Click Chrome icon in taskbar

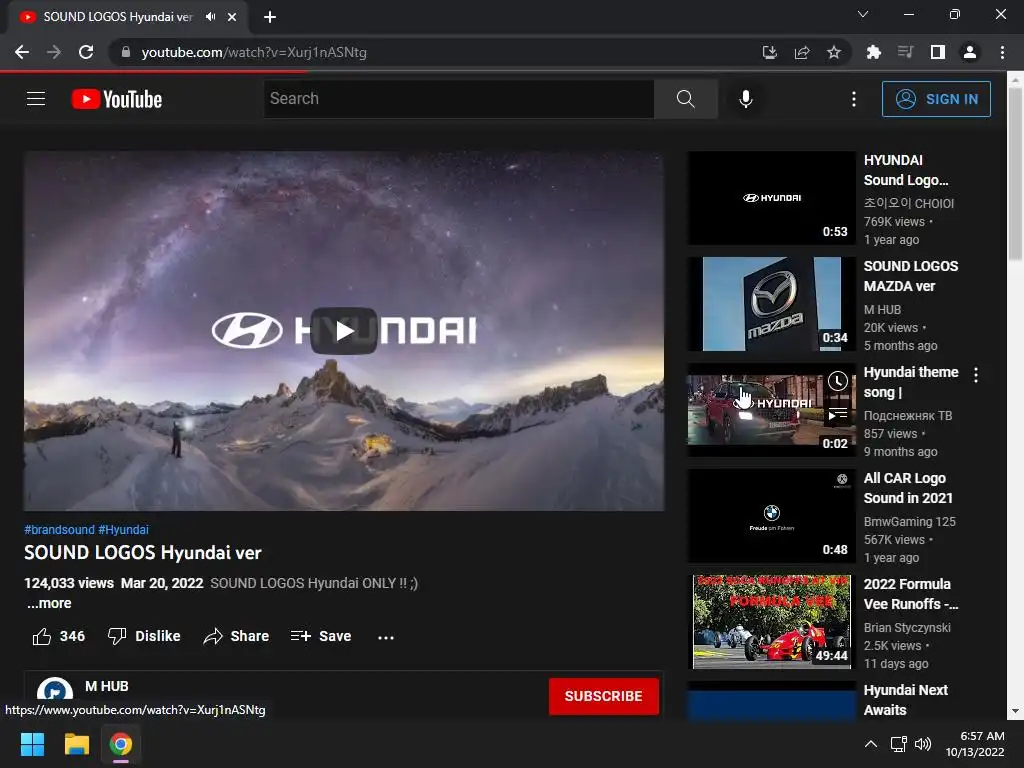pos(121,744)
